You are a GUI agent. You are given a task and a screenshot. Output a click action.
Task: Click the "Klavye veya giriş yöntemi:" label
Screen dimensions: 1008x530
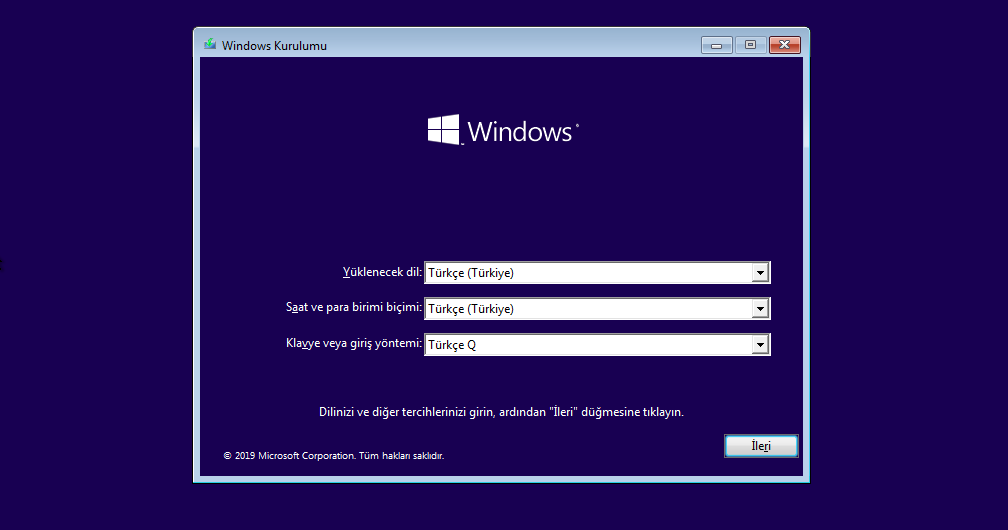tap(354, 344)
